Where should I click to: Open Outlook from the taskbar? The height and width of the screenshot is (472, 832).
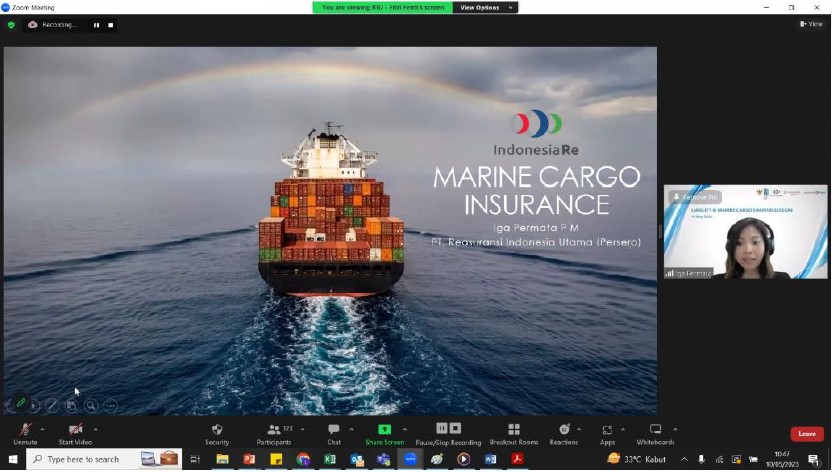click(x=357, y=459)
